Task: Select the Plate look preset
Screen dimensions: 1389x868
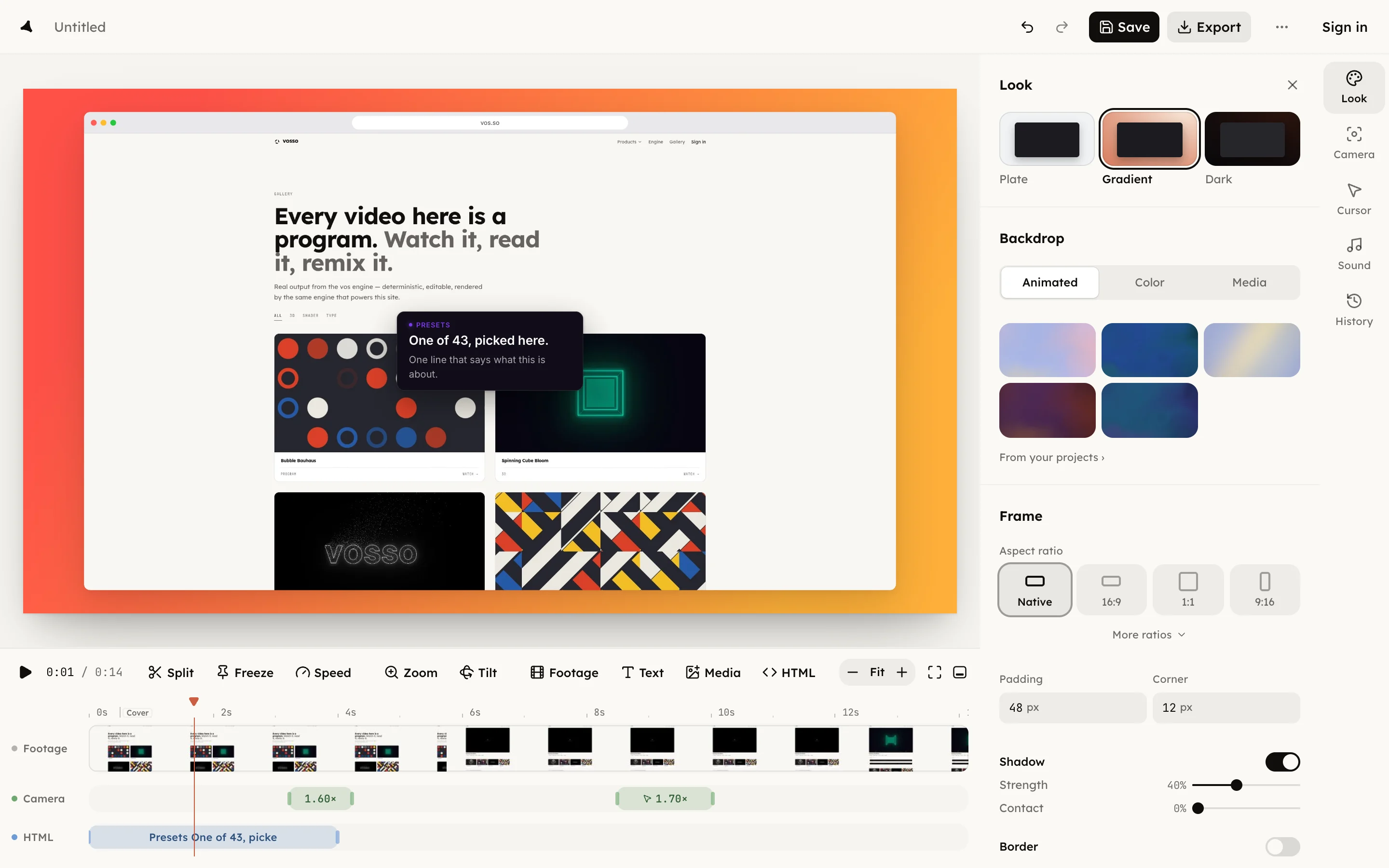Action: 1047,139
